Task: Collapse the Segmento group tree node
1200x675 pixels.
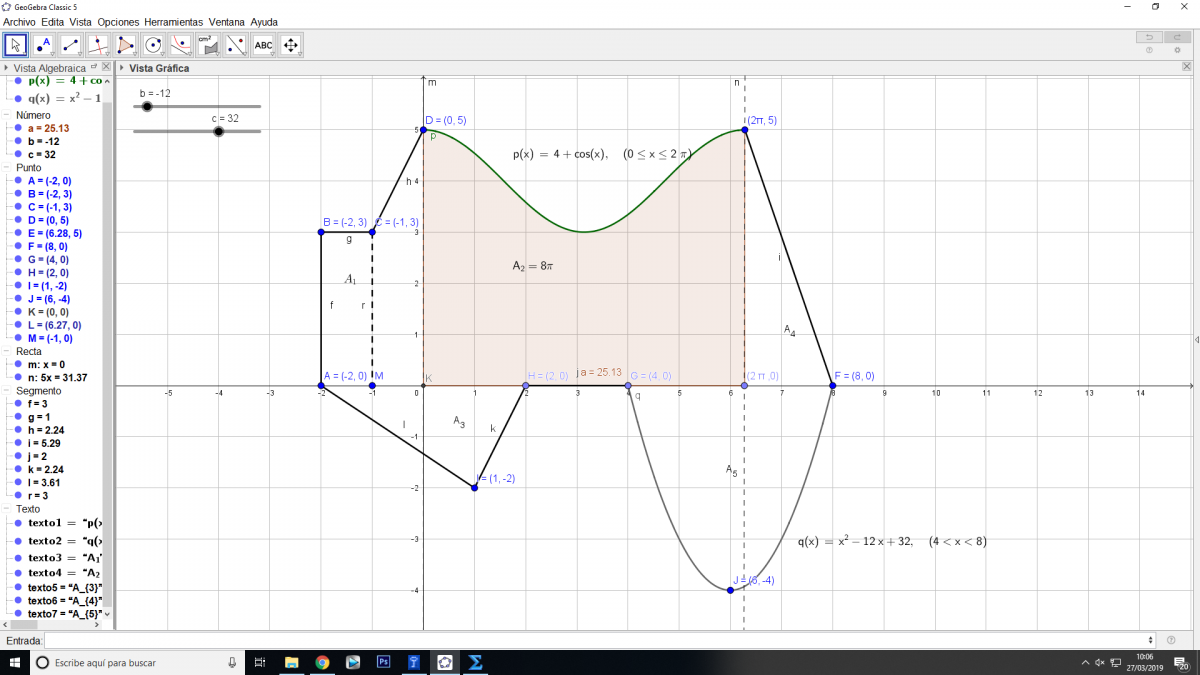Action: pos(7,391)
